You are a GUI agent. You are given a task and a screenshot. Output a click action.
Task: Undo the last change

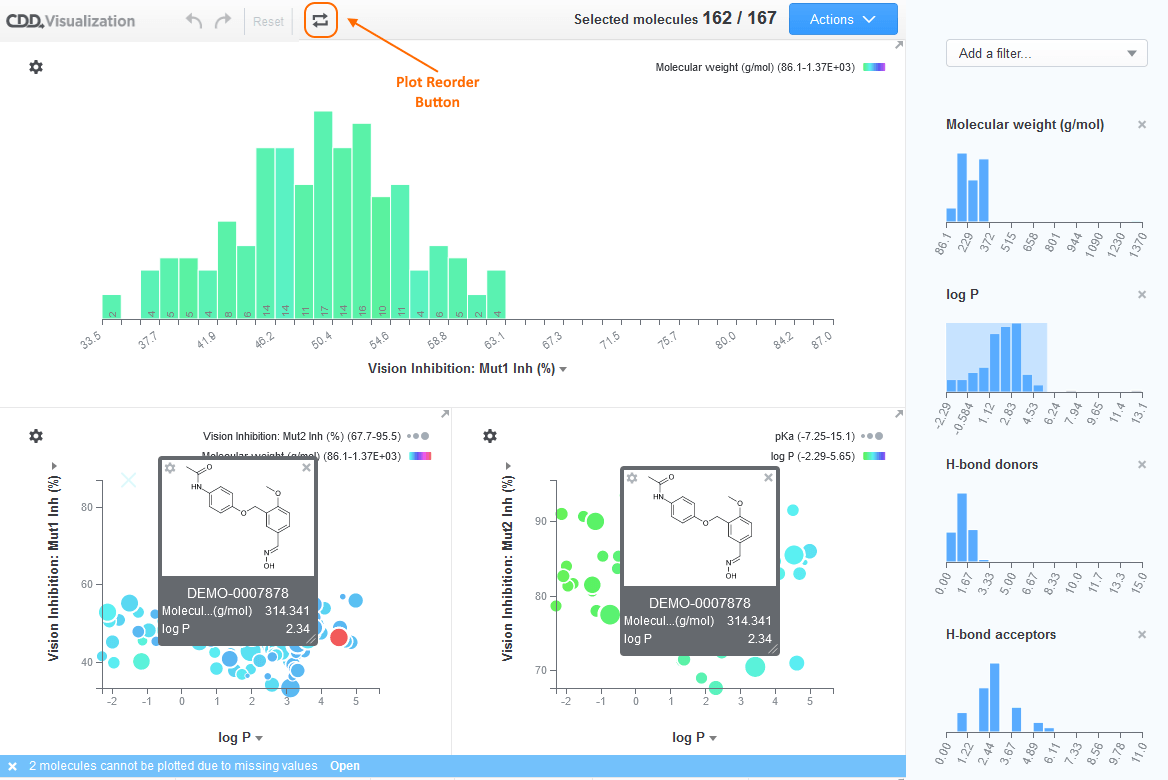(193, 20)
